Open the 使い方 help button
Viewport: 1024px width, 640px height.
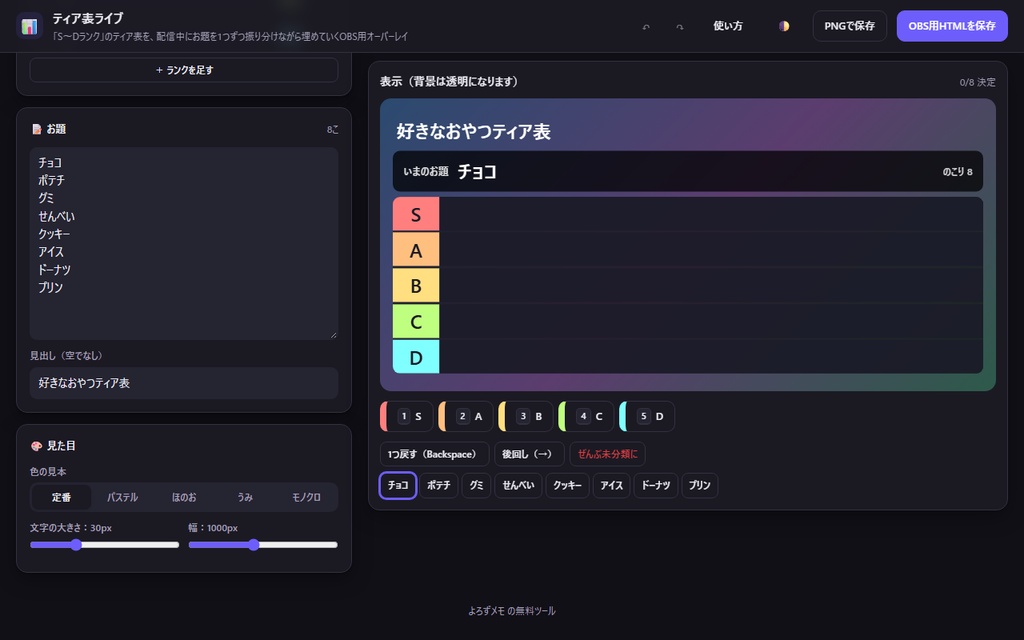pos(728,26)
